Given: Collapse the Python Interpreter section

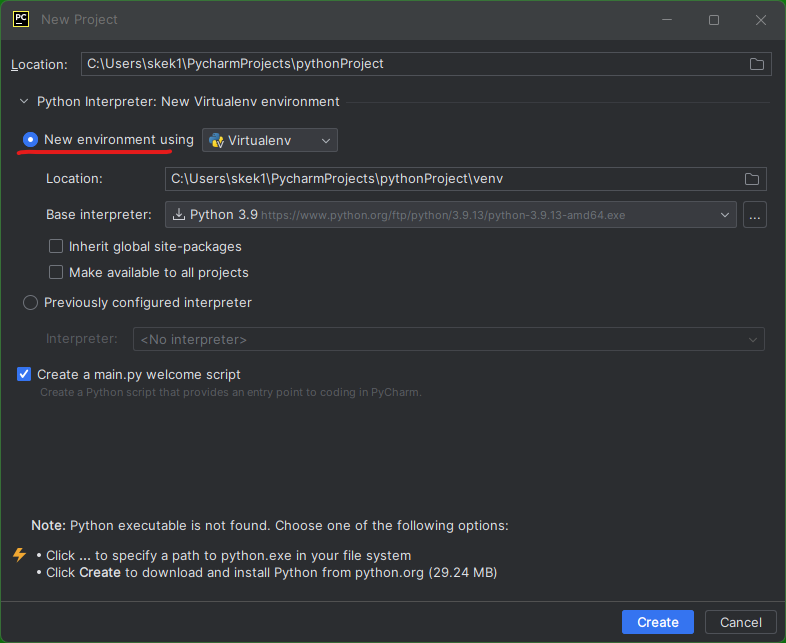Looking at the screenshot, I should tap(24, 101).
